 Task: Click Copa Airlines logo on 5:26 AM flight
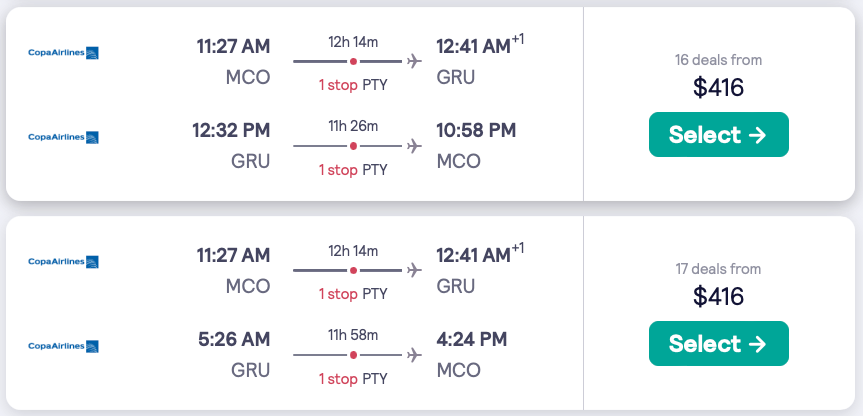[63, 346]
